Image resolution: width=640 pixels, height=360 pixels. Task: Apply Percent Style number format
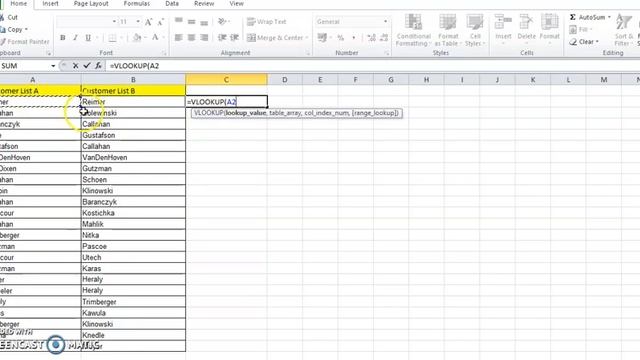pos(340,38)
